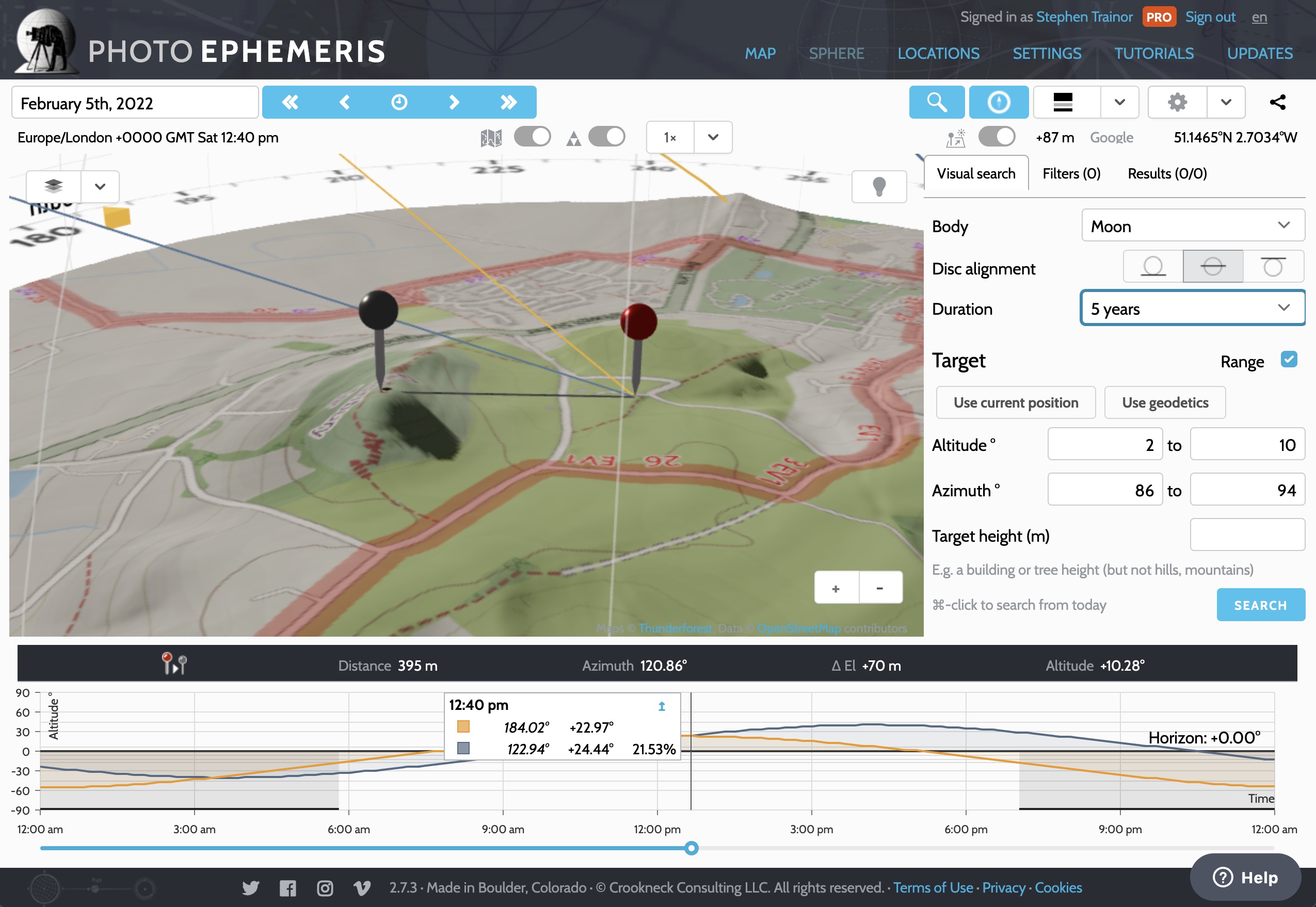Click Use current position button
This screenshot has width=1316, height=907.
click(1015, 403)
